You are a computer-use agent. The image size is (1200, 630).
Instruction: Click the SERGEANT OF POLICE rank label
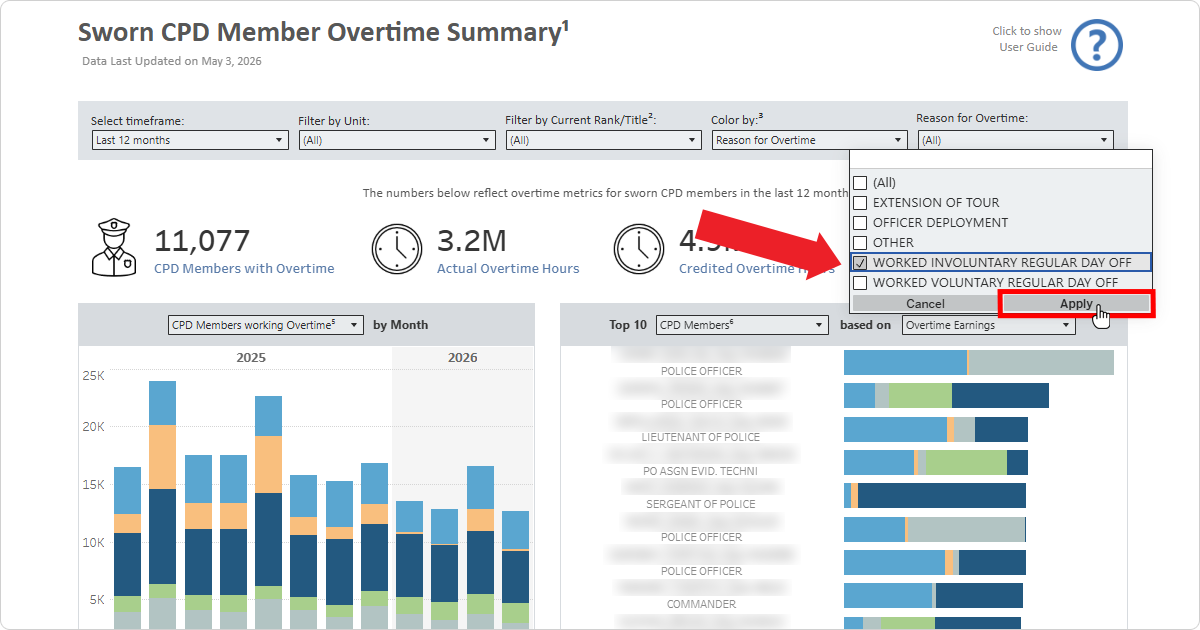pos(701,504)
